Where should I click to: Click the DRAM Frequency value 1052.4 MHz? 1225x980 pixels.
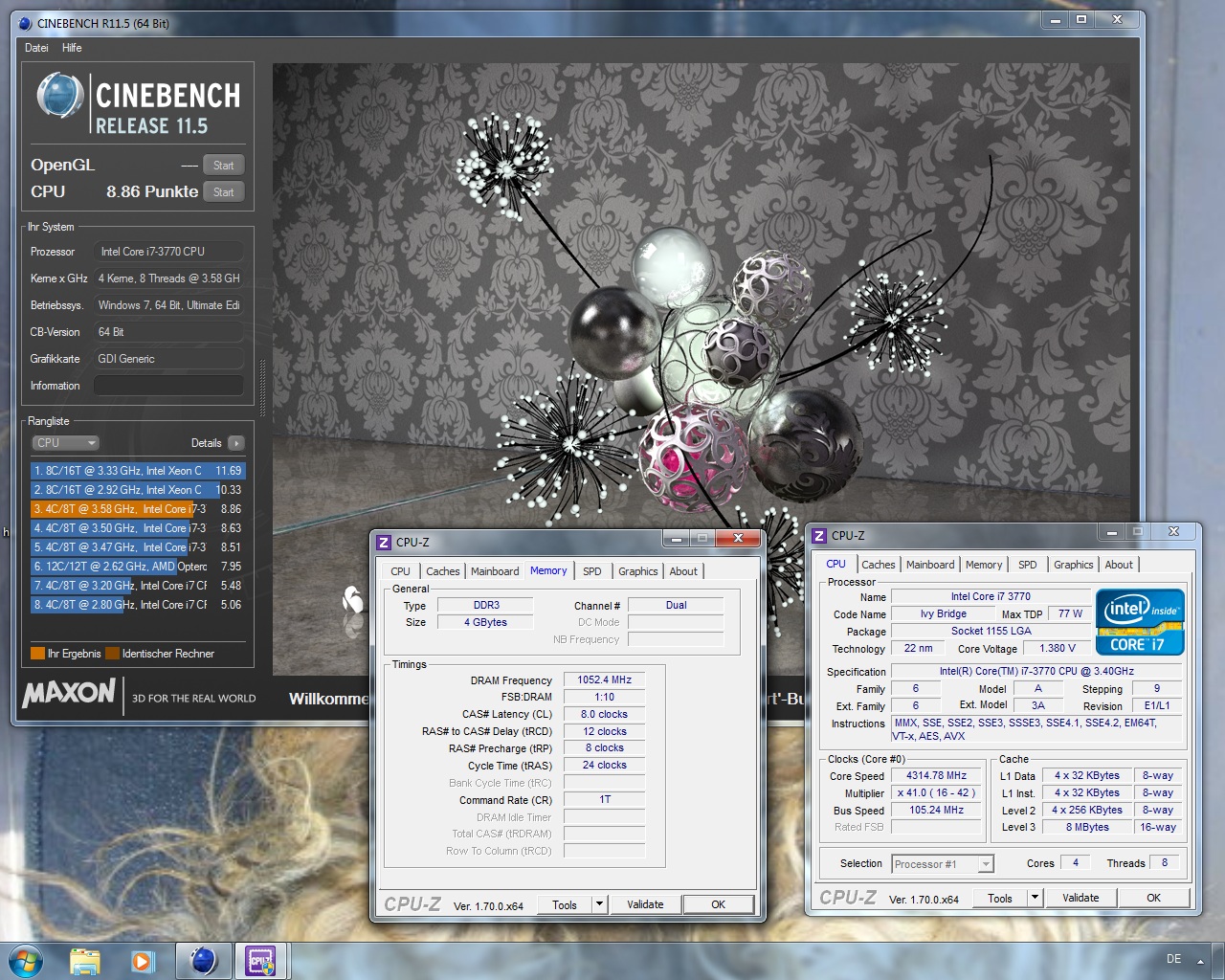pos(604,679)
